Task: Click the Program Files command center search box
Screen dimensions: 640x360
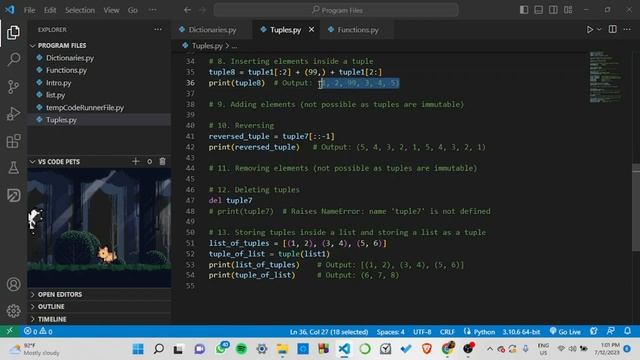Action: tap(336, 10)
